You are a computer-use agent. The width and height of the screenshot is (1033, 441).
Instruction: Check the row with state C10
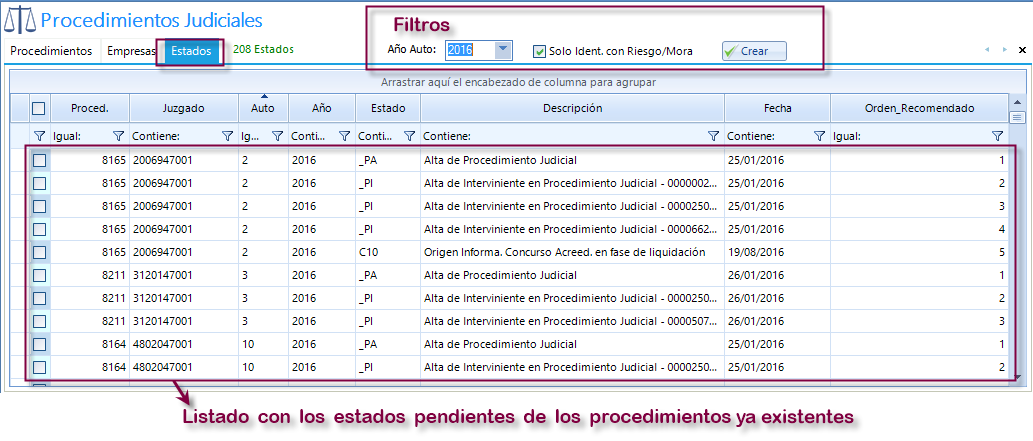(40, 252)
